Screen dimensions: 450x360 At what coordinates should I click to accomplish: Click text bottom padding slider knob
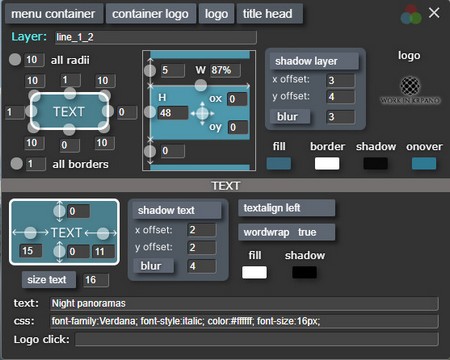[59, 251]
